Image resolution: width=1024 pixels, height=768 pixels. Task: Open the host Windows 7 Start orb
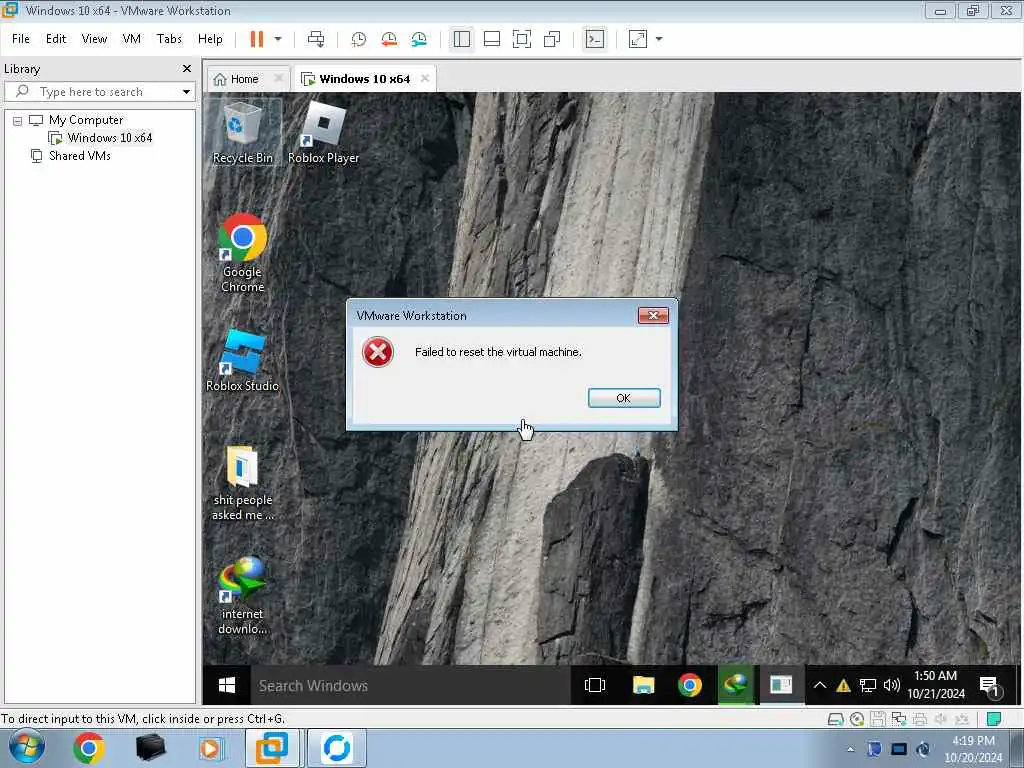pos(26,748)
